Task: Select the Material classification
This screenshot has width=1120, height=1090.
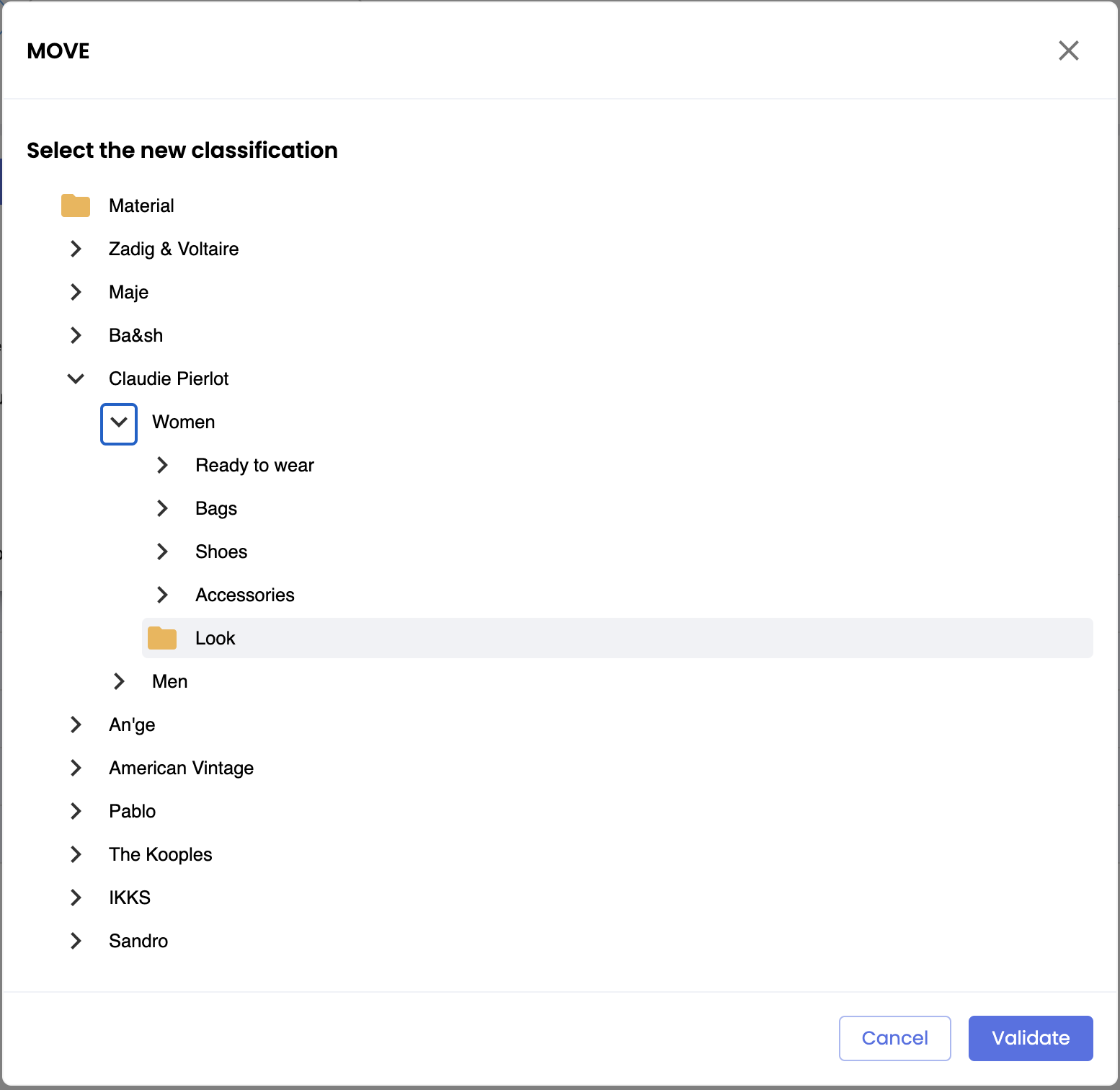Action: pos(141,205)
